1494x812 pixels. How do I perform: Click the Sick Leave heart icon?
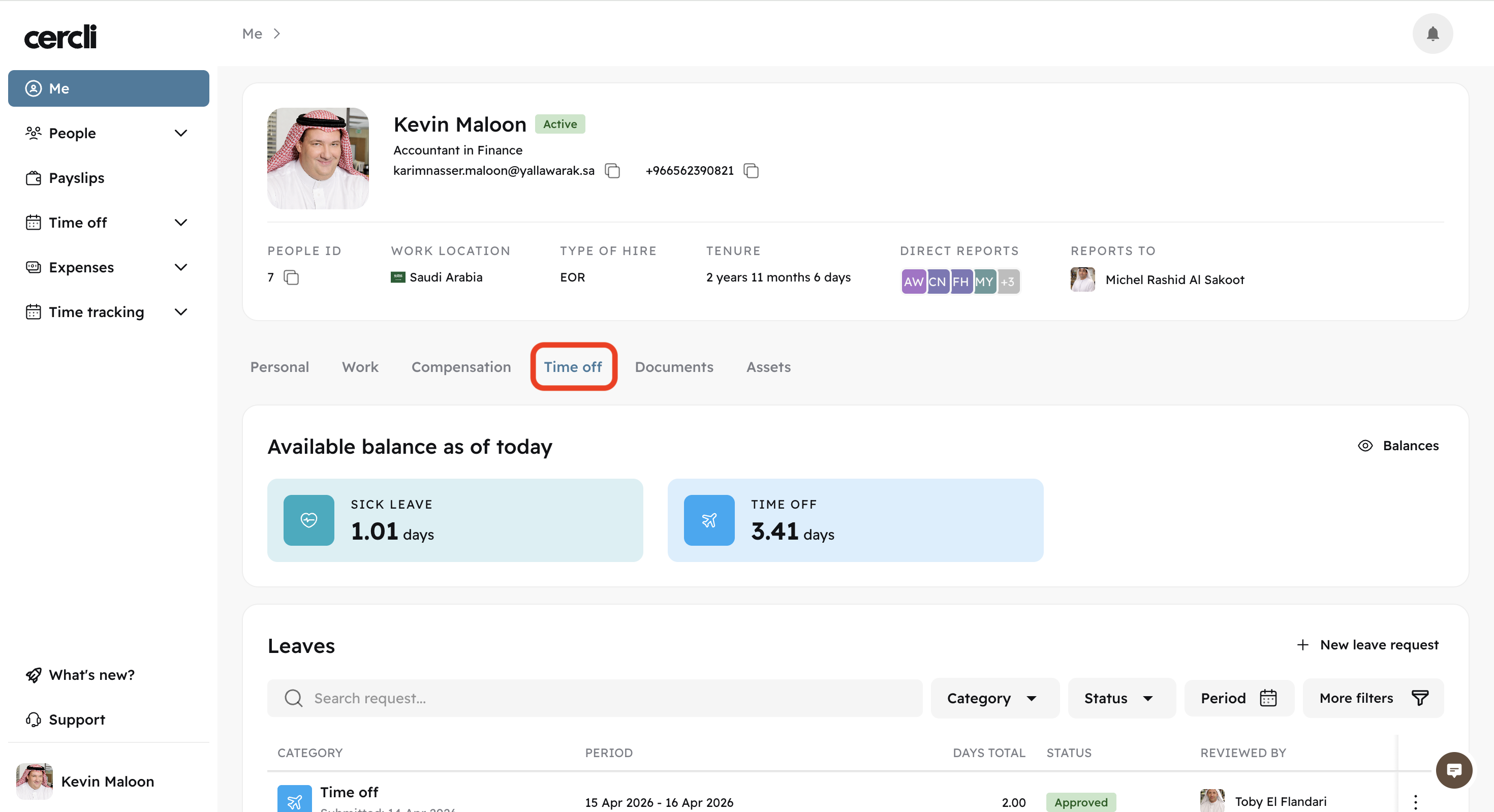click(308, 520)
